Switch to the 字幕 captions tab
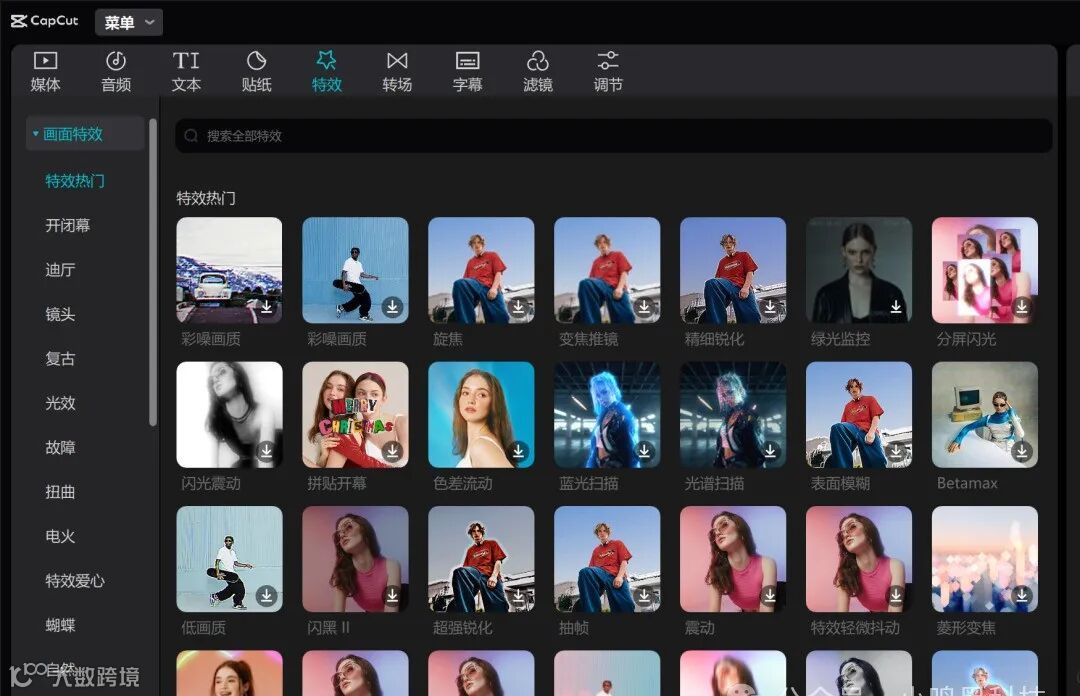The image size is (1080, 696). tap(467, 72)
